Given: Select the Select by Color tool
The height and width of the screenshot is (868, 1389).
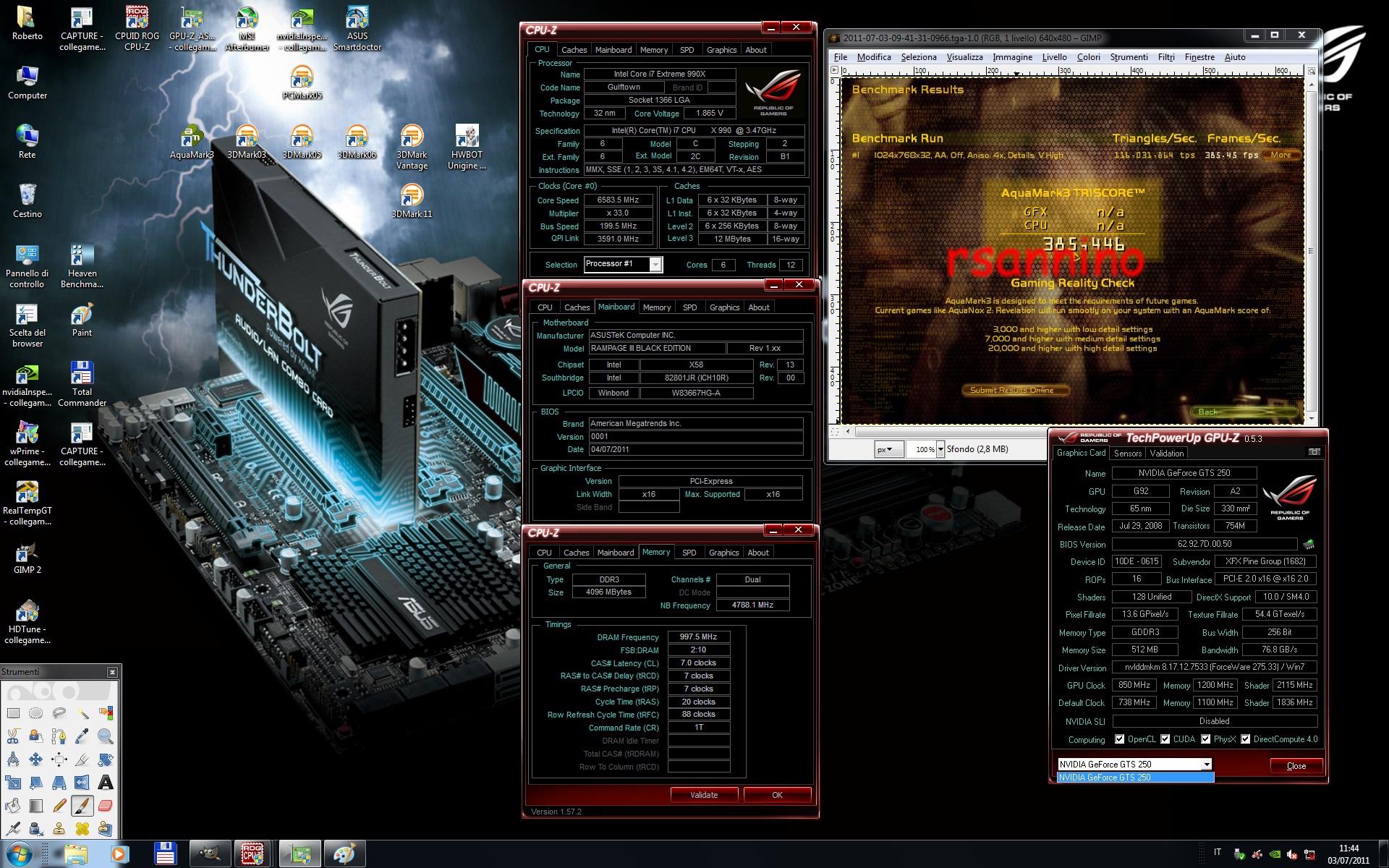Looking at the screenshot, I should [106, 712].
